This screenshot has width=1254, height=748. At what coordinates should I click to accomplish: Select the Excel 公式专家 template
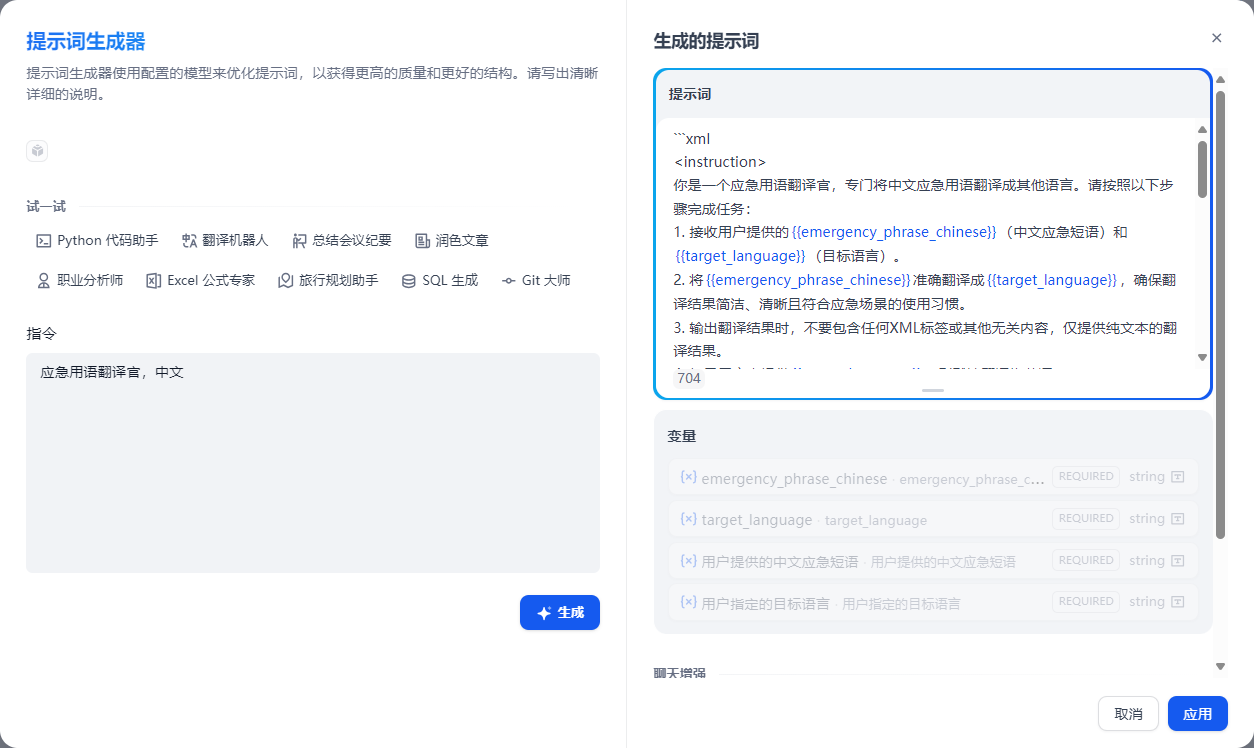200,280
